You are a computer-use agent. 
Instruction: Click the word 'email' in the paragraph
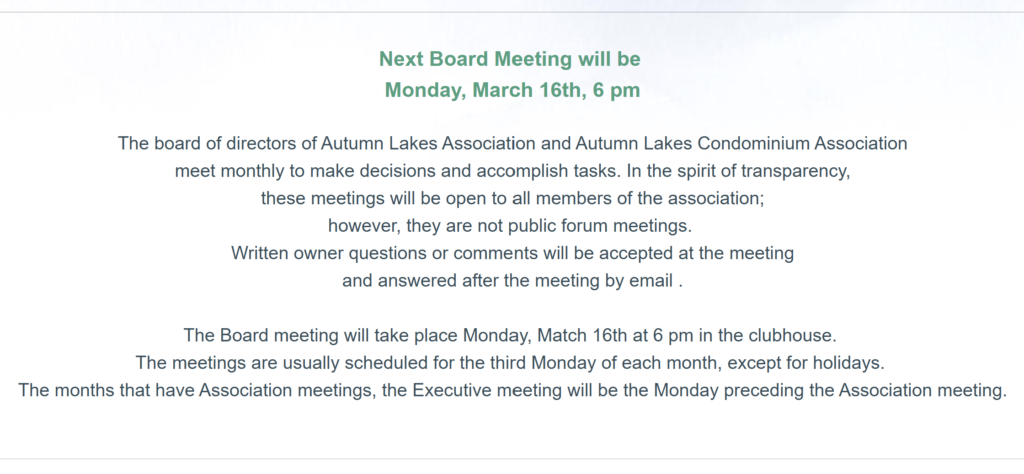pos(651,281)
